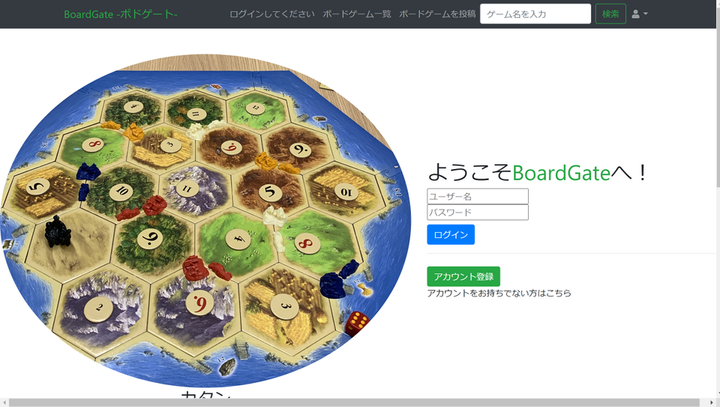Screen dimensions: 720x407
Task: Open the BoardGate -ボドゲート- home logo
Action: click(120, 14)
